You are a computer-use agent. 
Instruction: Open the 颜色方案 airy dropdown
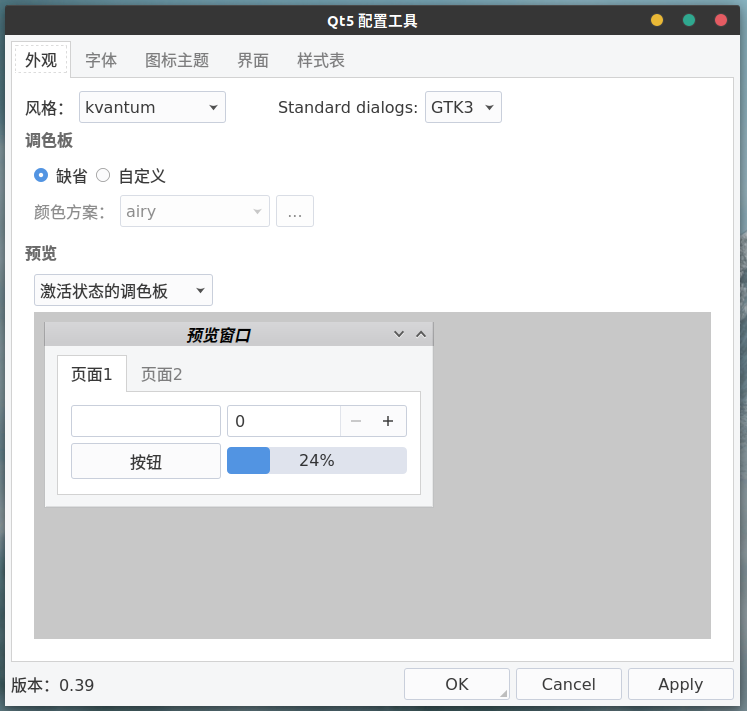[195, 211]
